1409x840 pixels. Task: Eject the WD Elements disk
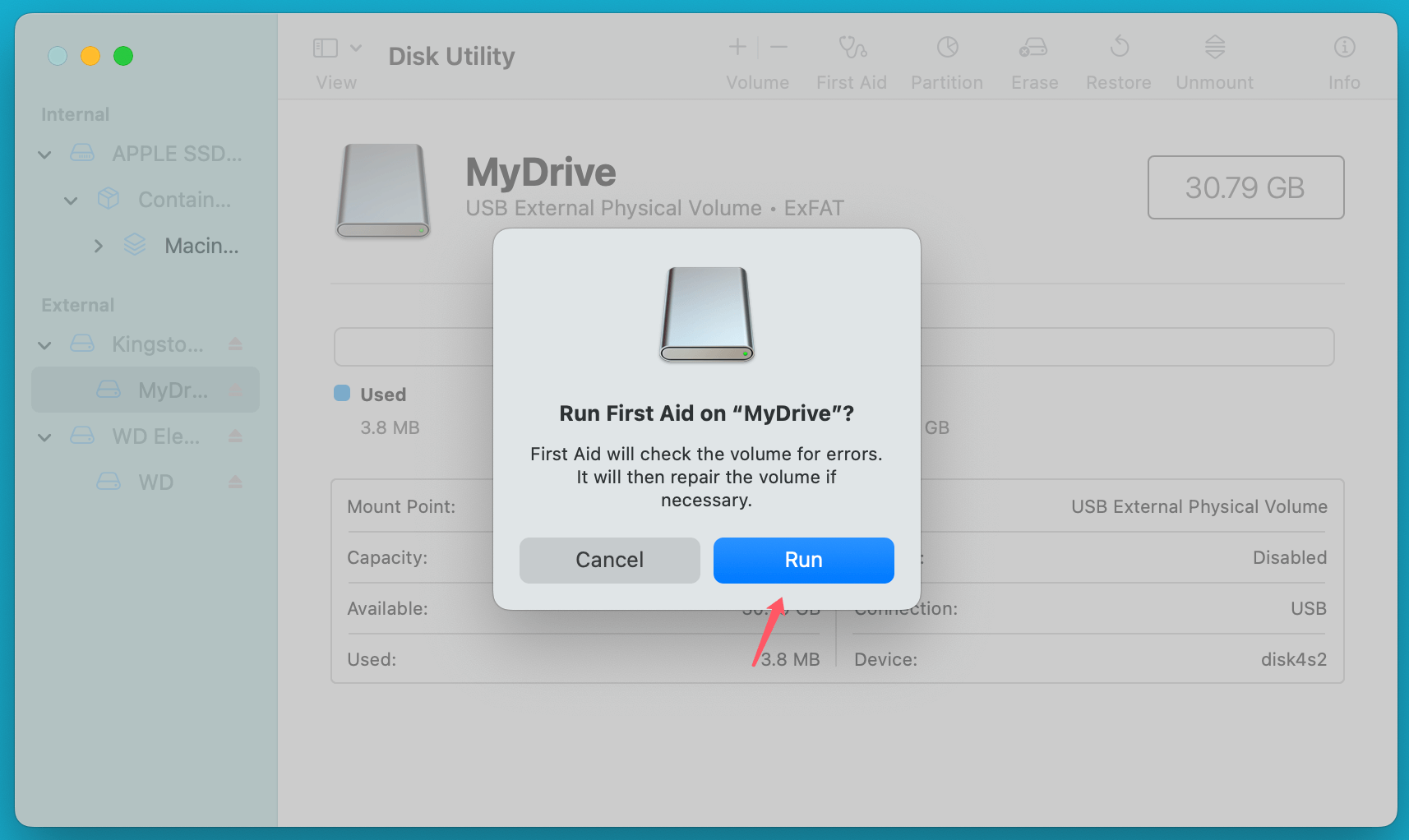point(235,436)
